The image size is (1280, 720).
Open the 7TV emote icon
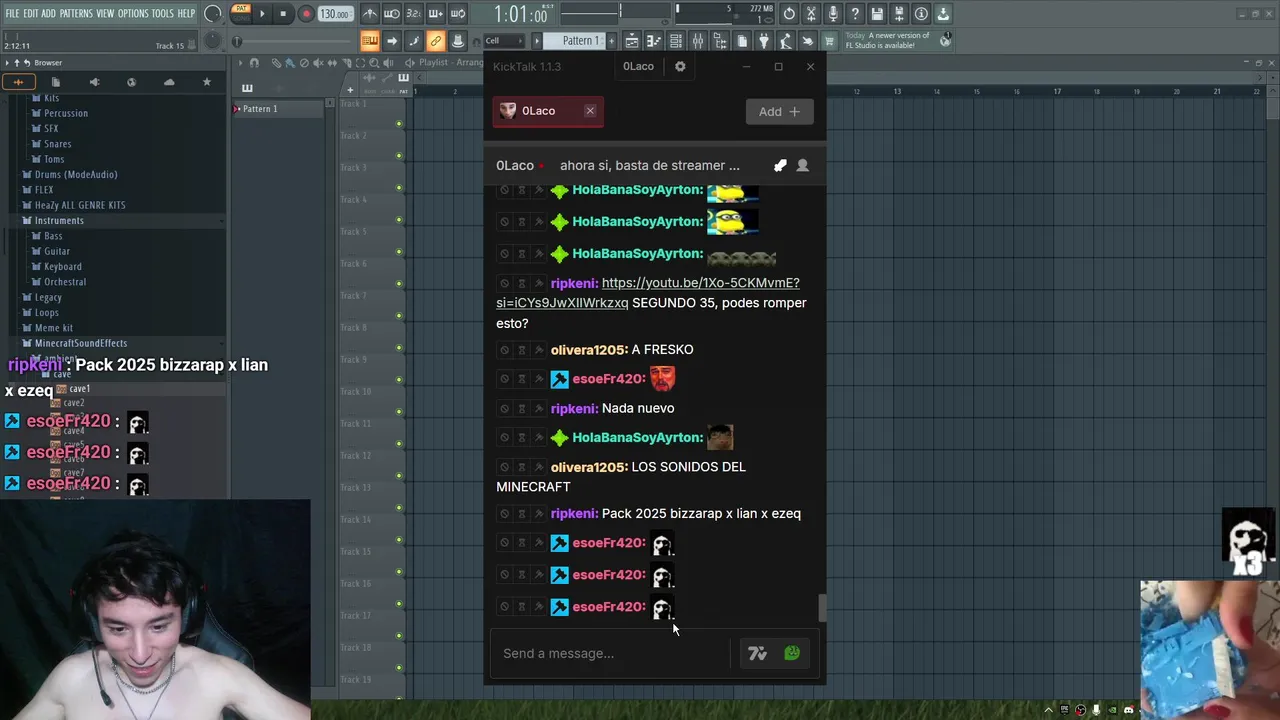757,654
